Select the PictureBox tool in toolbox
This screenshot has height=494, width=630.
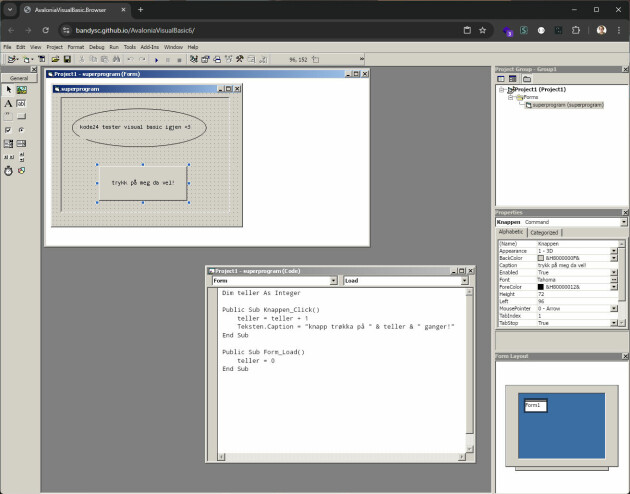coord(22,90)
